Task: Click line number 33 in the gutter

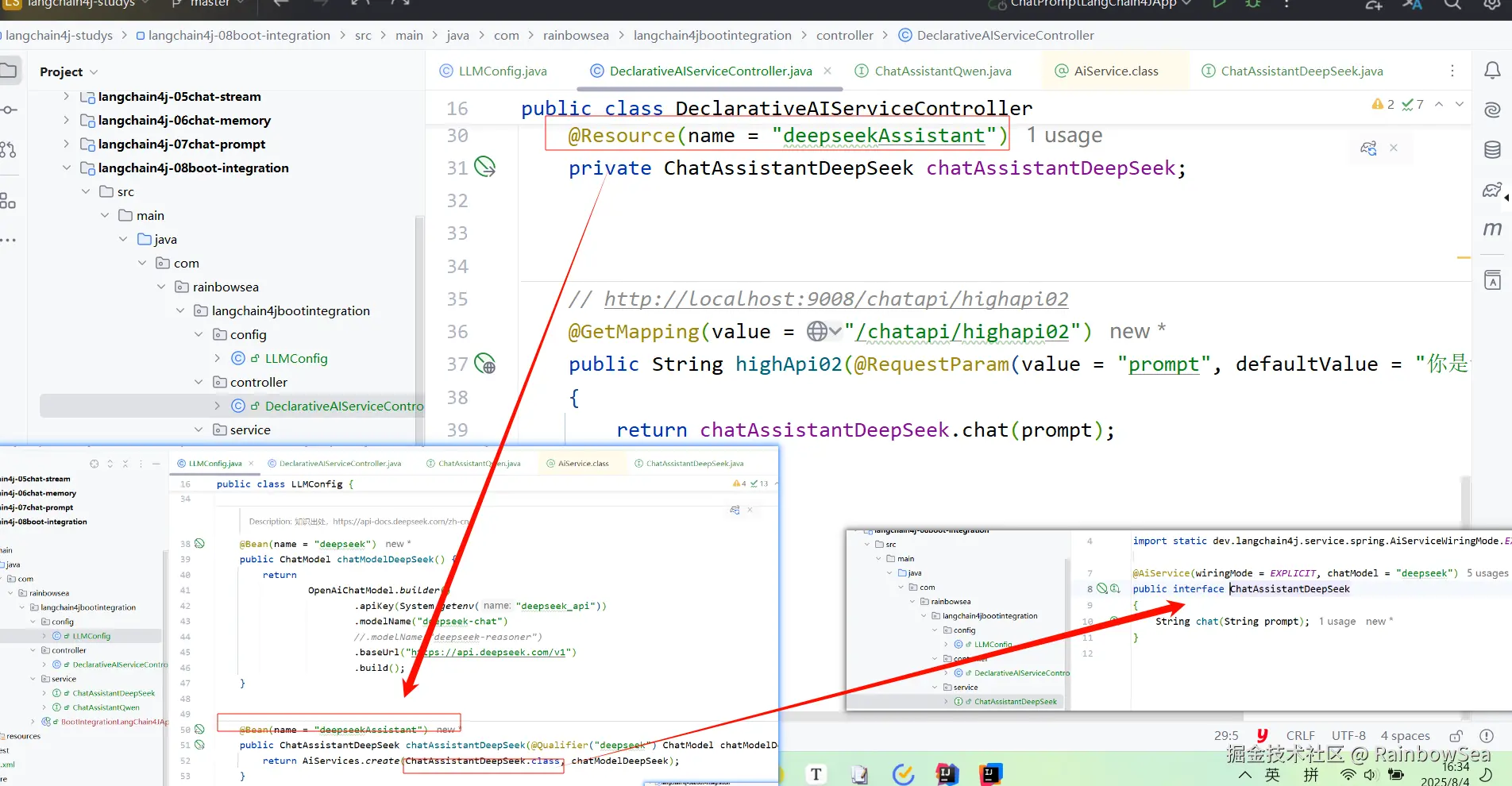Action: tap(457, 233)
